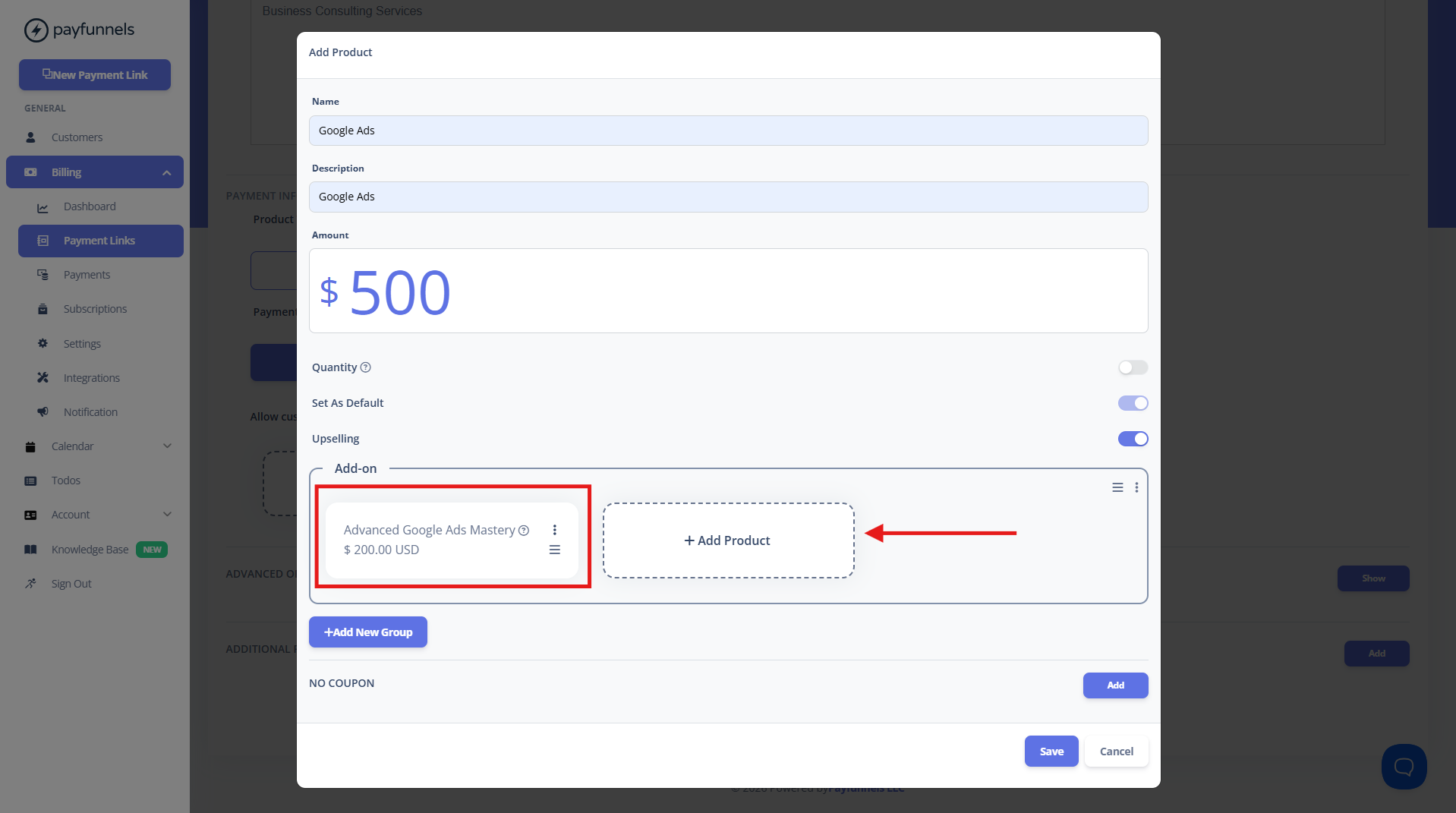This screenshot has height=813, width=1456.
Task: Expand the Calendar menu chevron
Action: pyautogui.click(x=167, y=446)
